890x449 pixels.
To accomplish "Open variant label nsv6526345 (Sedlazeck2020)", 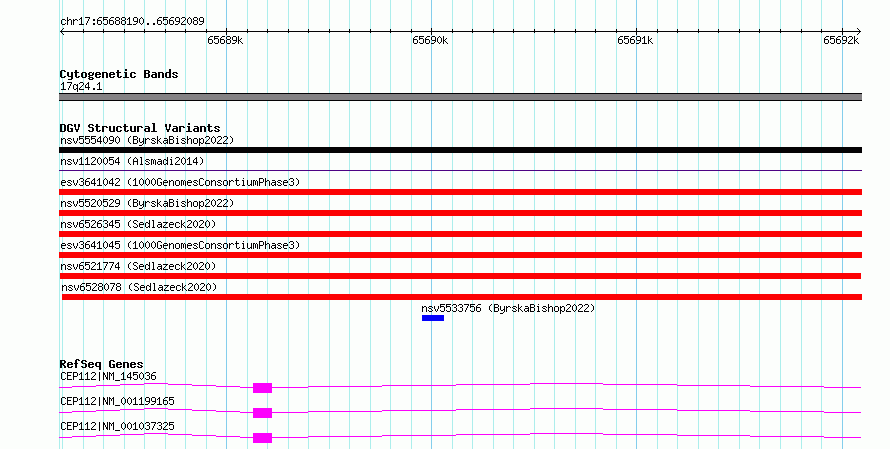I will pyautogui.click(x=138, y=224).
